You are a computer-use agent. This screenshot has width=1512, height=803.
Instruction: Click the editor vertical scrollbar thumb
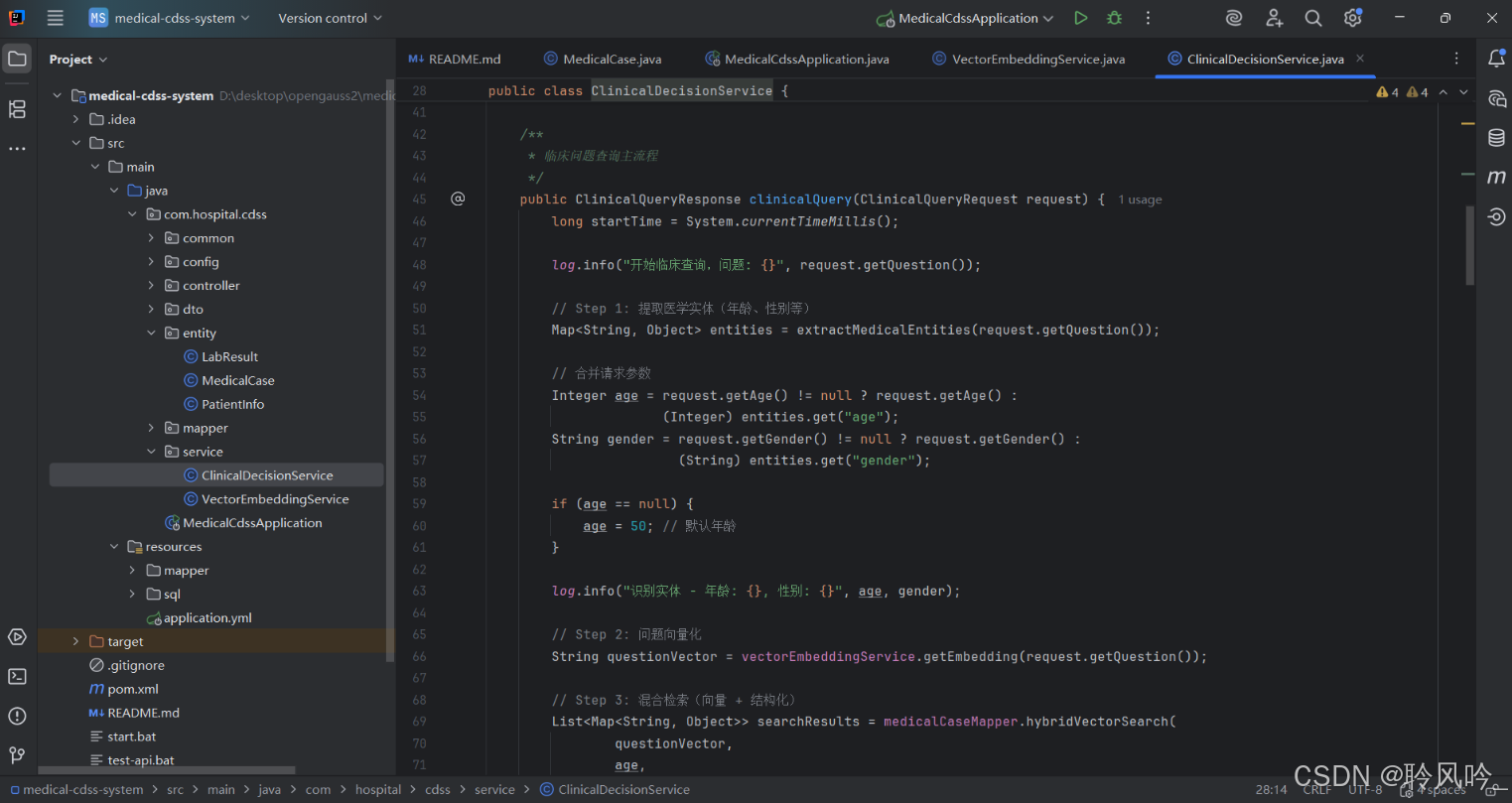[1470, 245]
